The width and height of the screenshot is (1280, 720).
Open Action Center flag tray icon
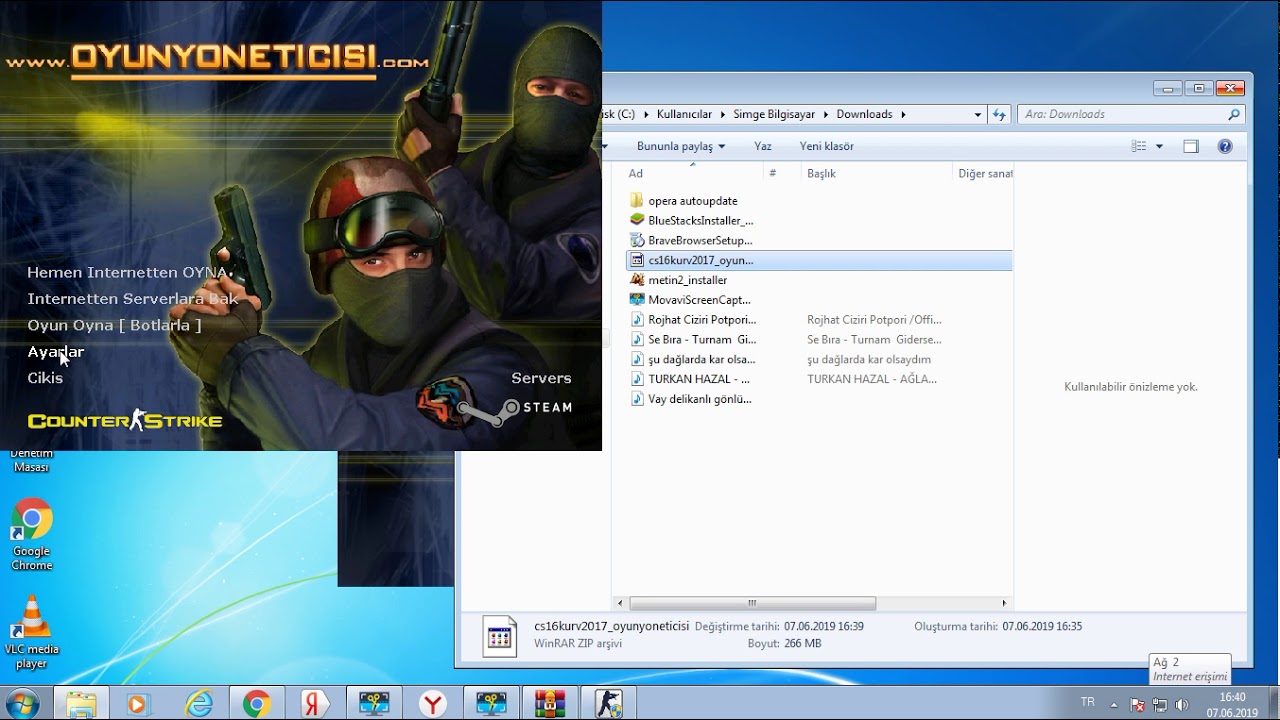(1137, 704)
